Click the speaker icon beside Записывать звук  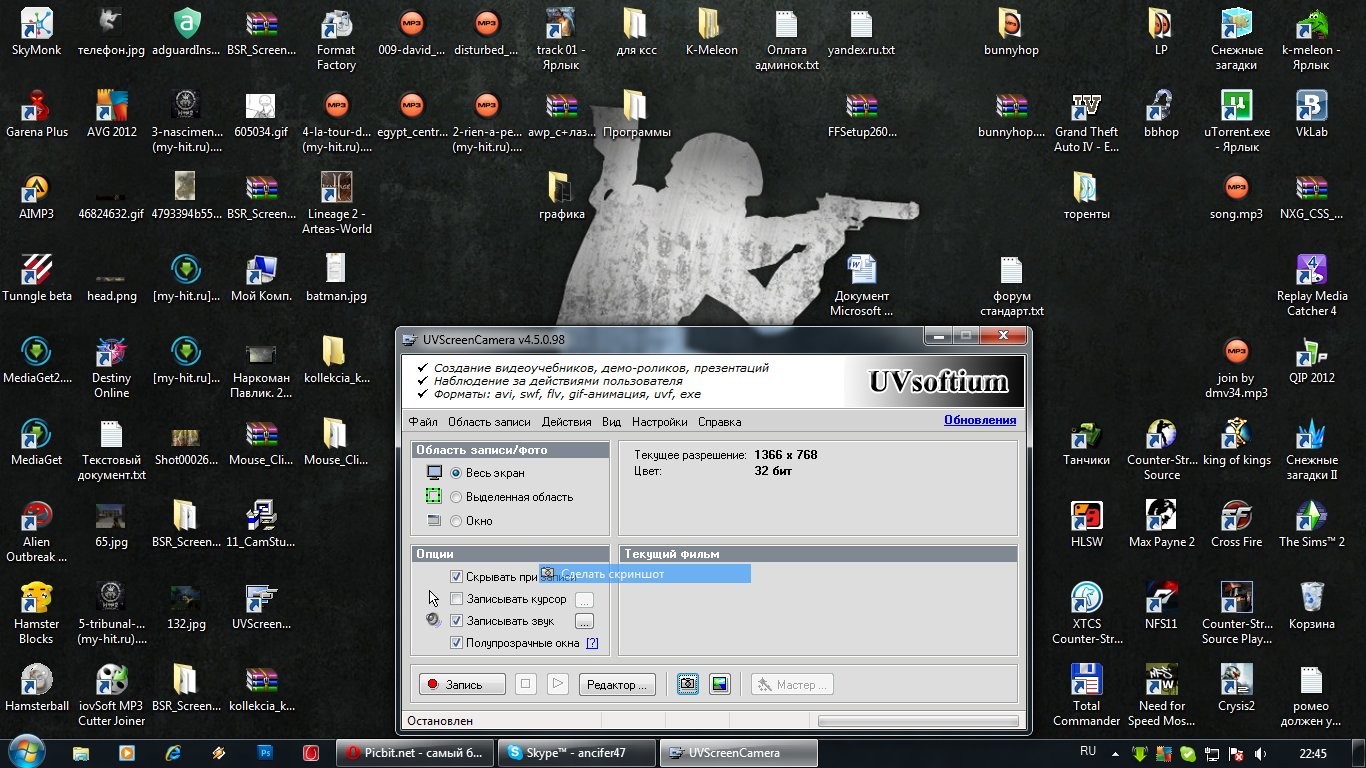[x=433, y=620]
